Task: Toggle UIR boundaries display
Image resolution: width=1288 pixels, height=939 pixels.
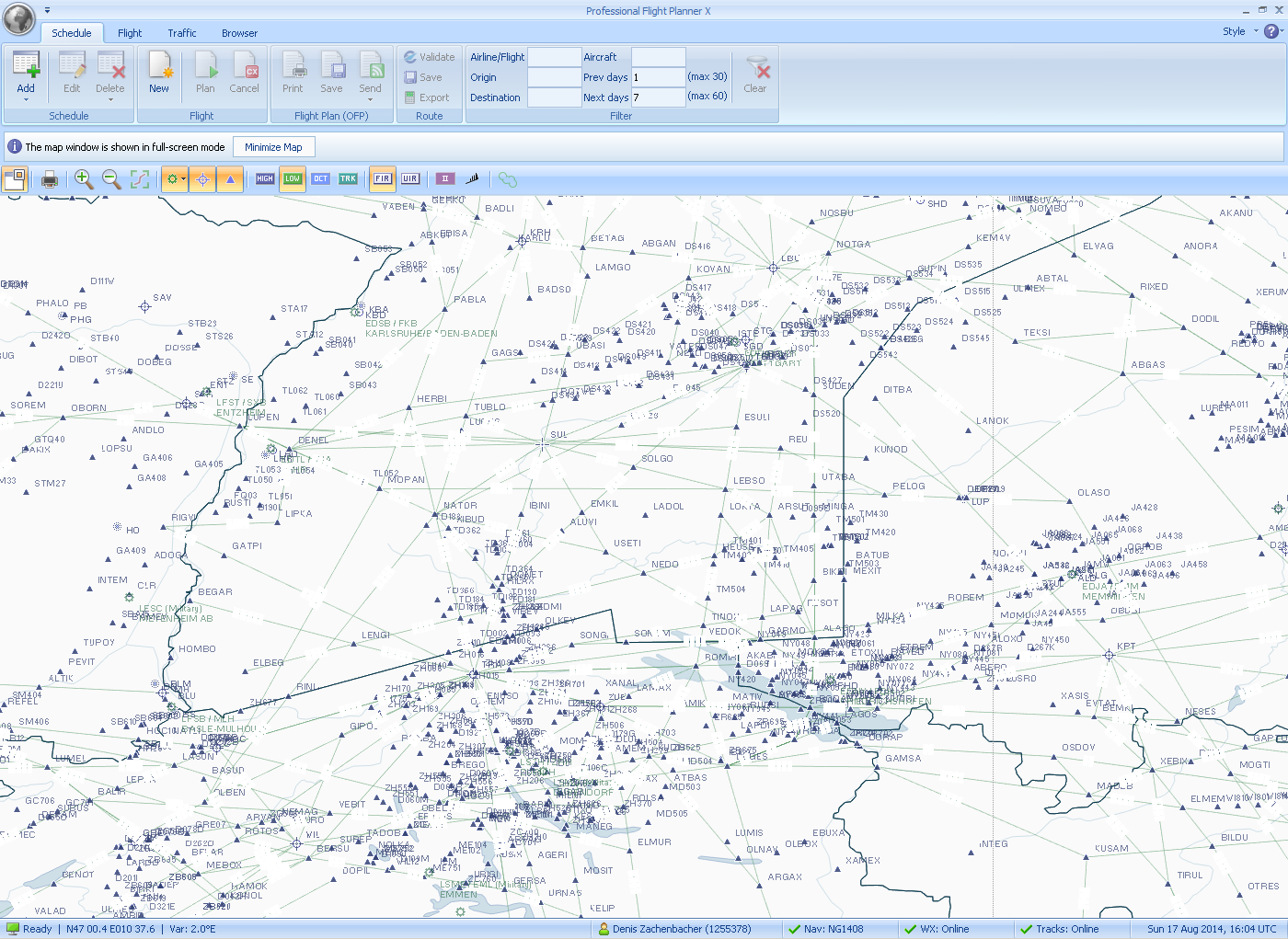Action: tap(410, 179)
